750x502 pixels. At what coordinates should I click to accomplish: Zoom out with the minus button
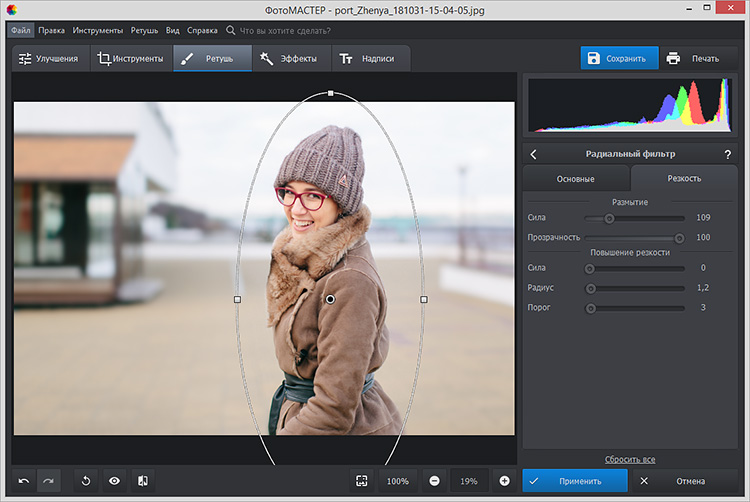click(434, 481)
